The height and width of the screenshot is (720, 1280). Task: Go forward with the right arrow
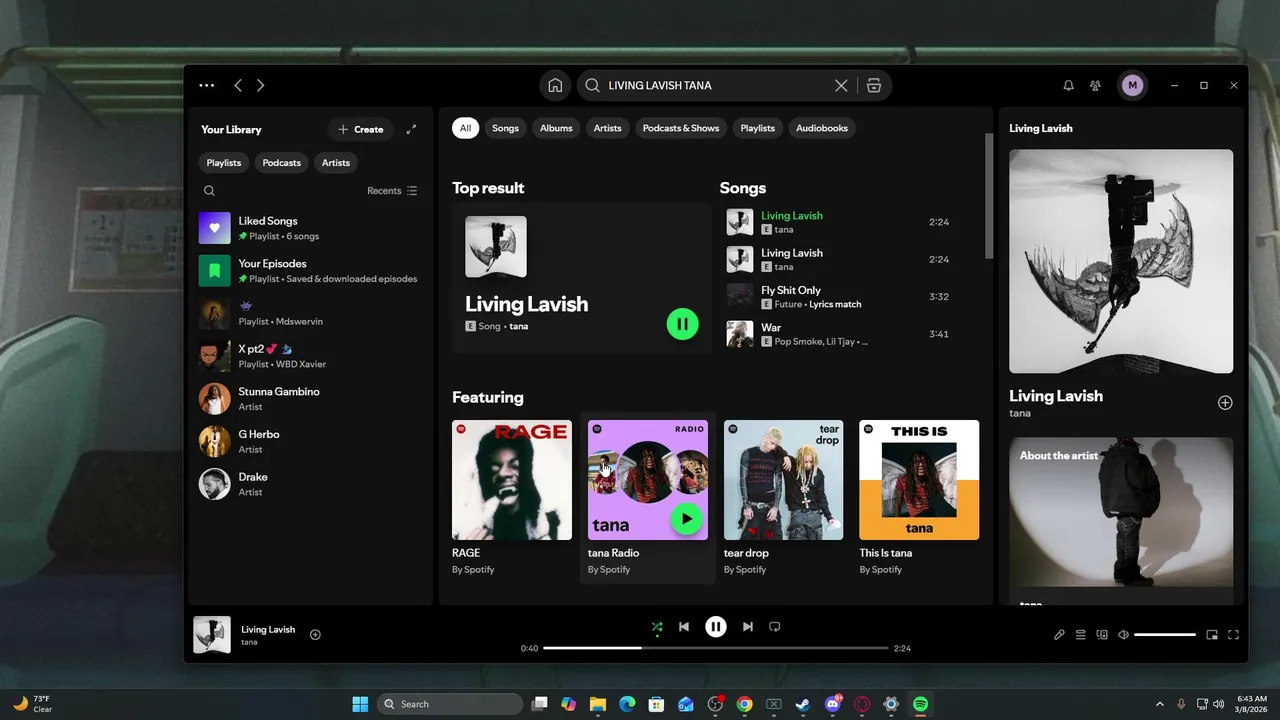click(261, 86)
